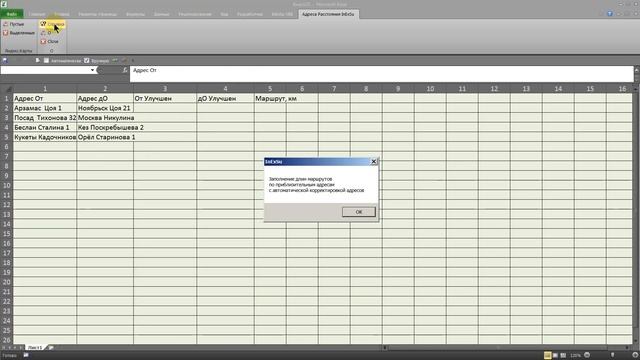Select column header 5
Viewport: 640px width, 360px height.
pos(270,89)
